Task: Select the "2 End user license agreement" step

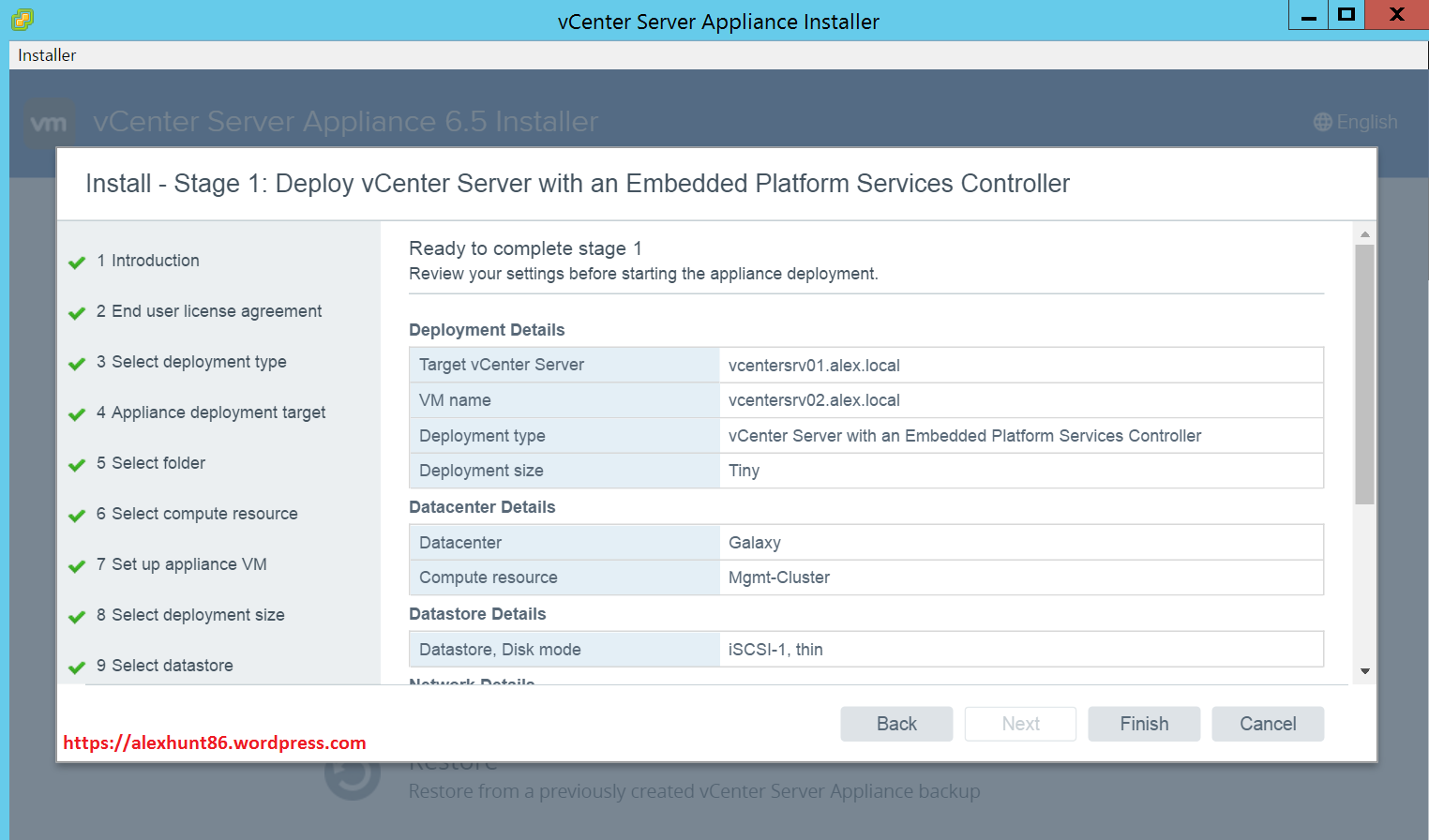Action: 209,310
